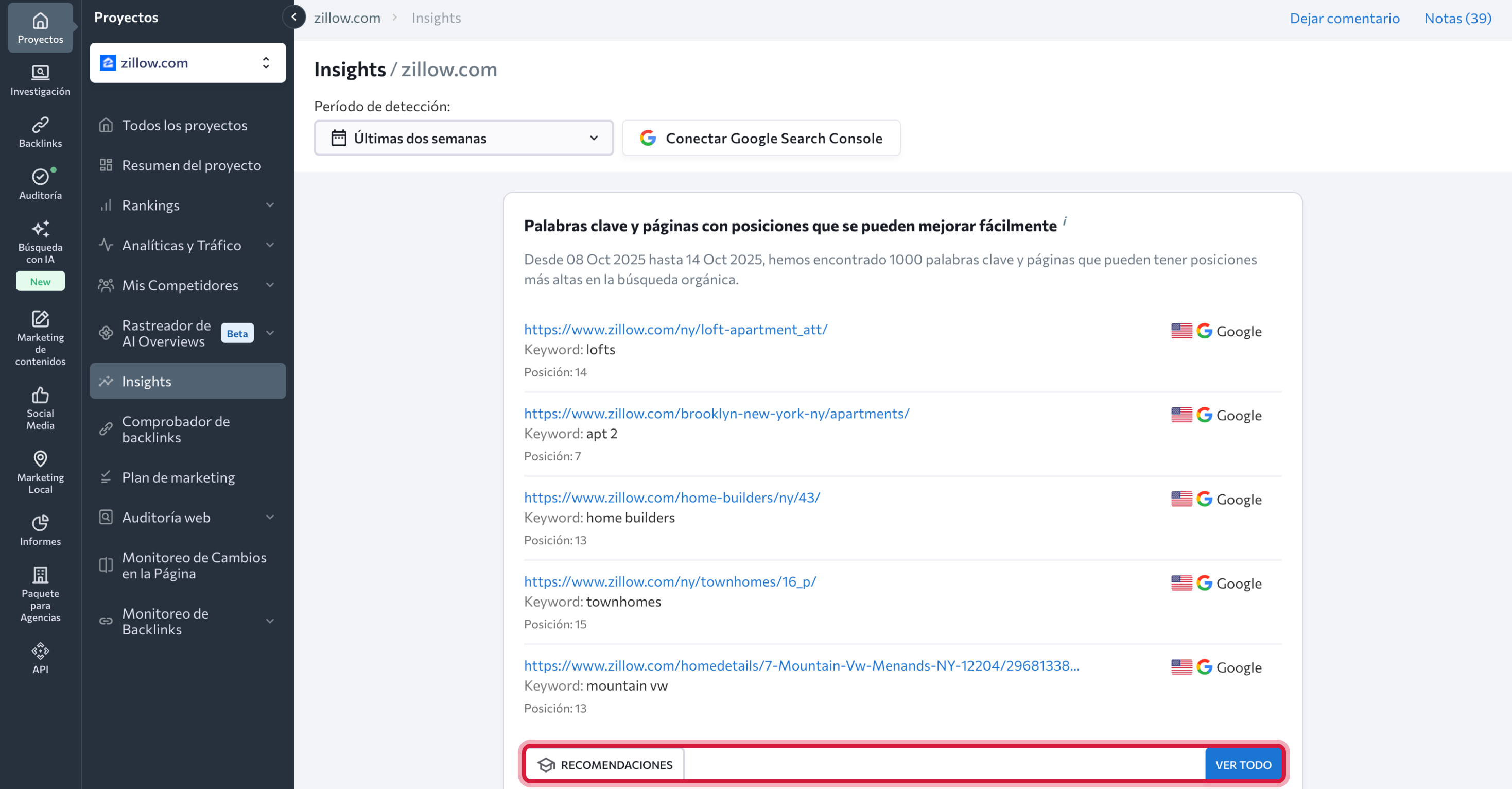Image resolution: width=1512 pixels, height=789 pixels.
Task: Open Búsqueda con IA sparkle icon
Action: 40,229
